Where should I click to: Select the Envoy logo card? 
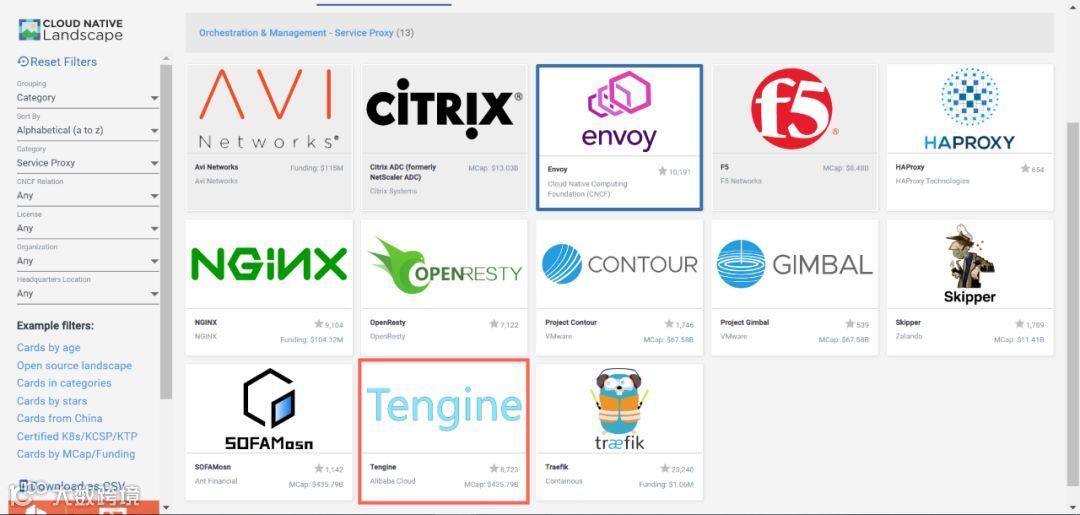point(619,138)
